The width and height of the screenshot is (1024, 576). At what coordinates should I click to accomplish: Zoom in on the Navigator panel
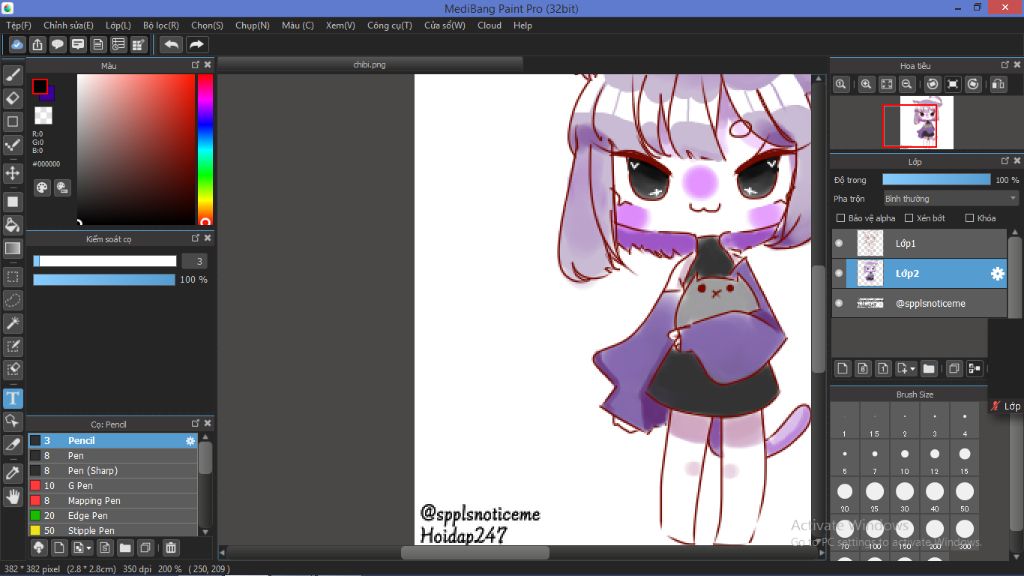[x=866, y=84]
